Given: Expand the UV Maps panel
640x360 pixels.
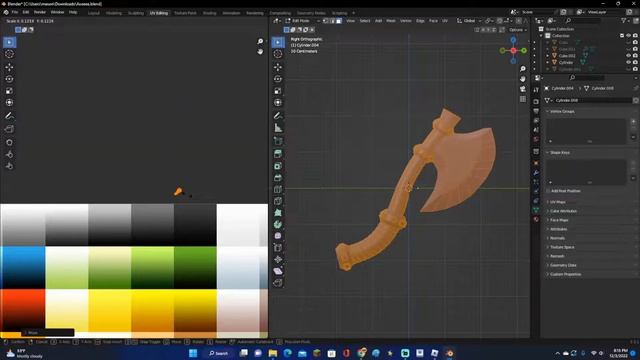Looking at the screenshot, I should (557, 202).
